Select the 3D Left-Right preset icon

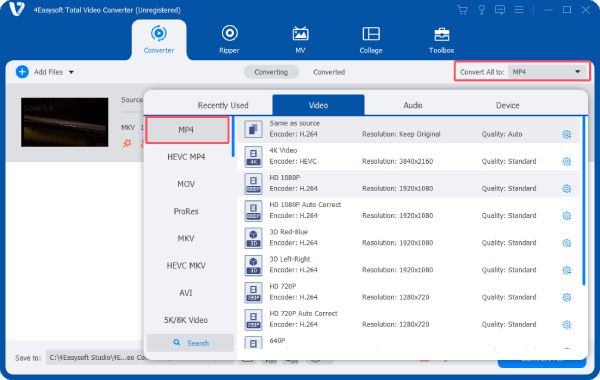(253, 265)
